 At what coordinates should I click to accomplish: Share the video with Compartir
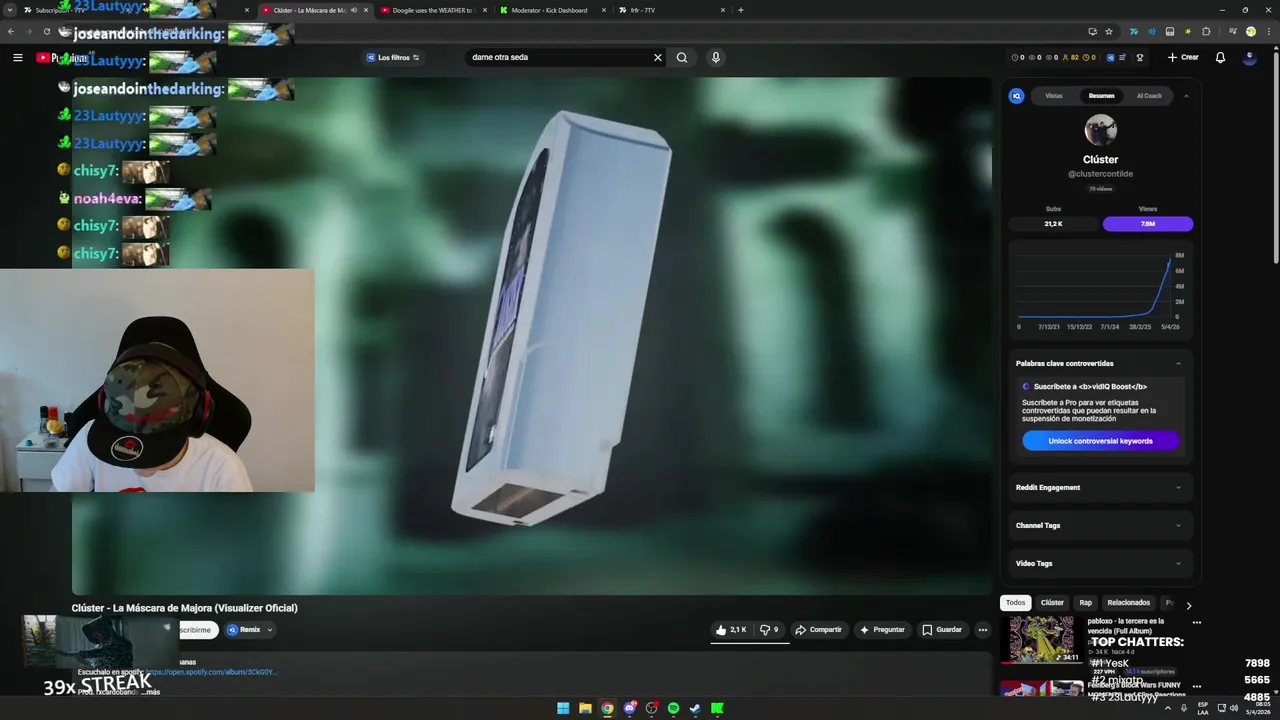(x=818, y=630)
